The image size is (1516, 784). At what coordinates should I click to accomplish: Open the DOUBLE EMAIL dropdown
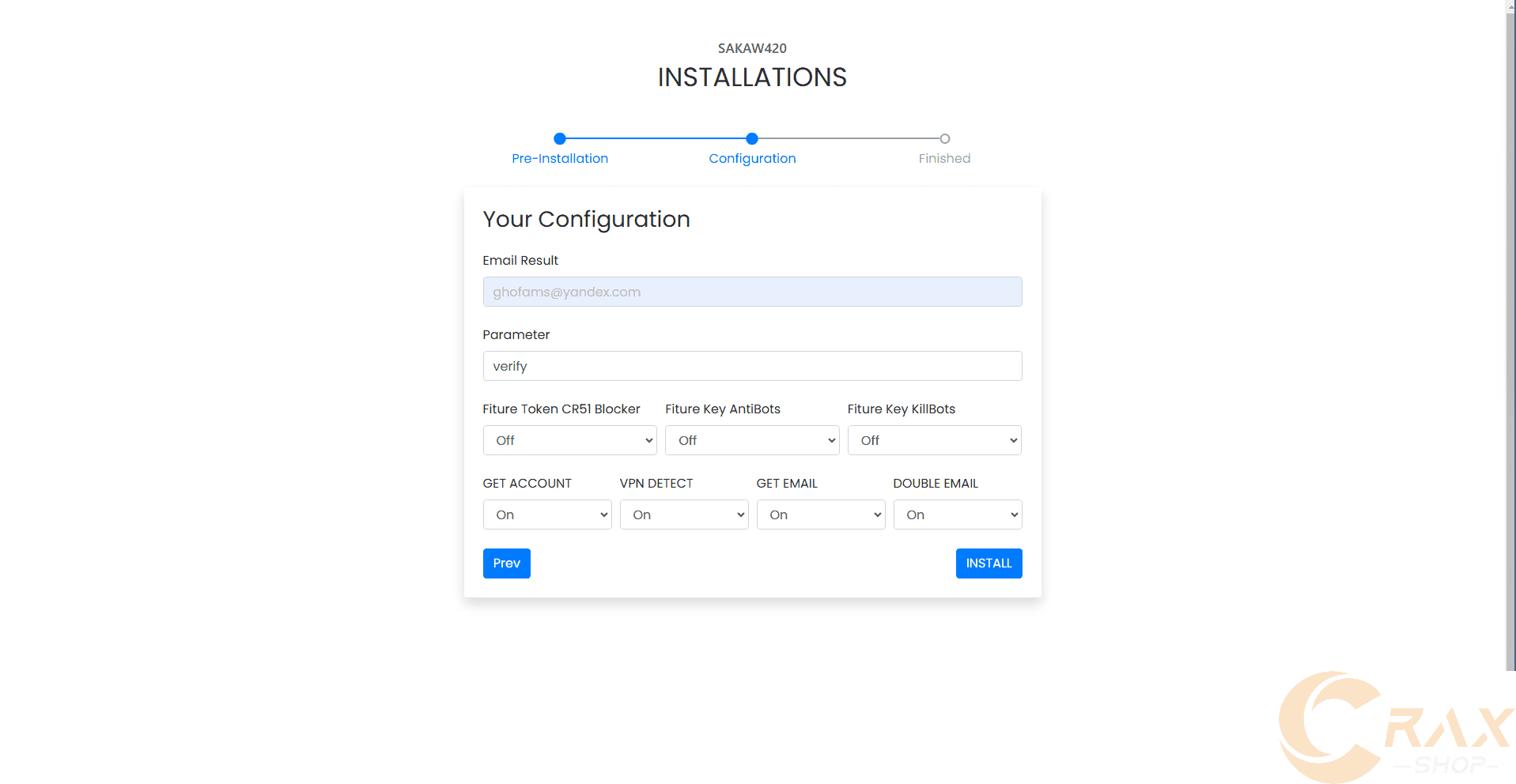coord(957,514)
